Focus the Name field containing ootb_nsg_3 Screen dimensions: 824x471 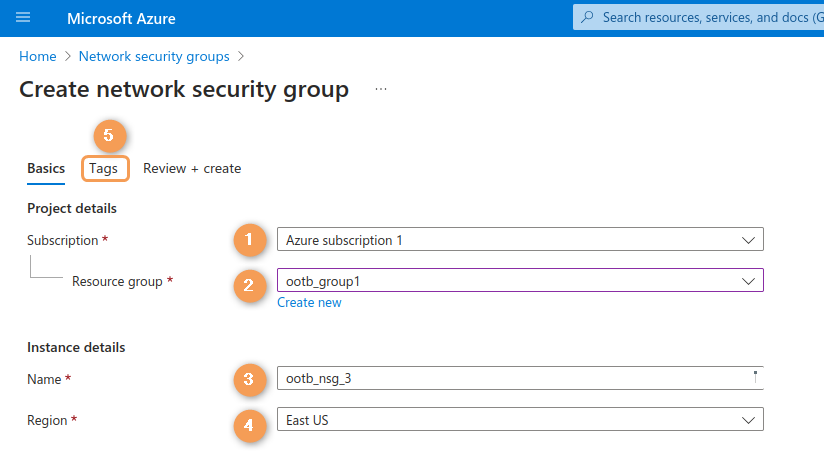pos(510,379)
